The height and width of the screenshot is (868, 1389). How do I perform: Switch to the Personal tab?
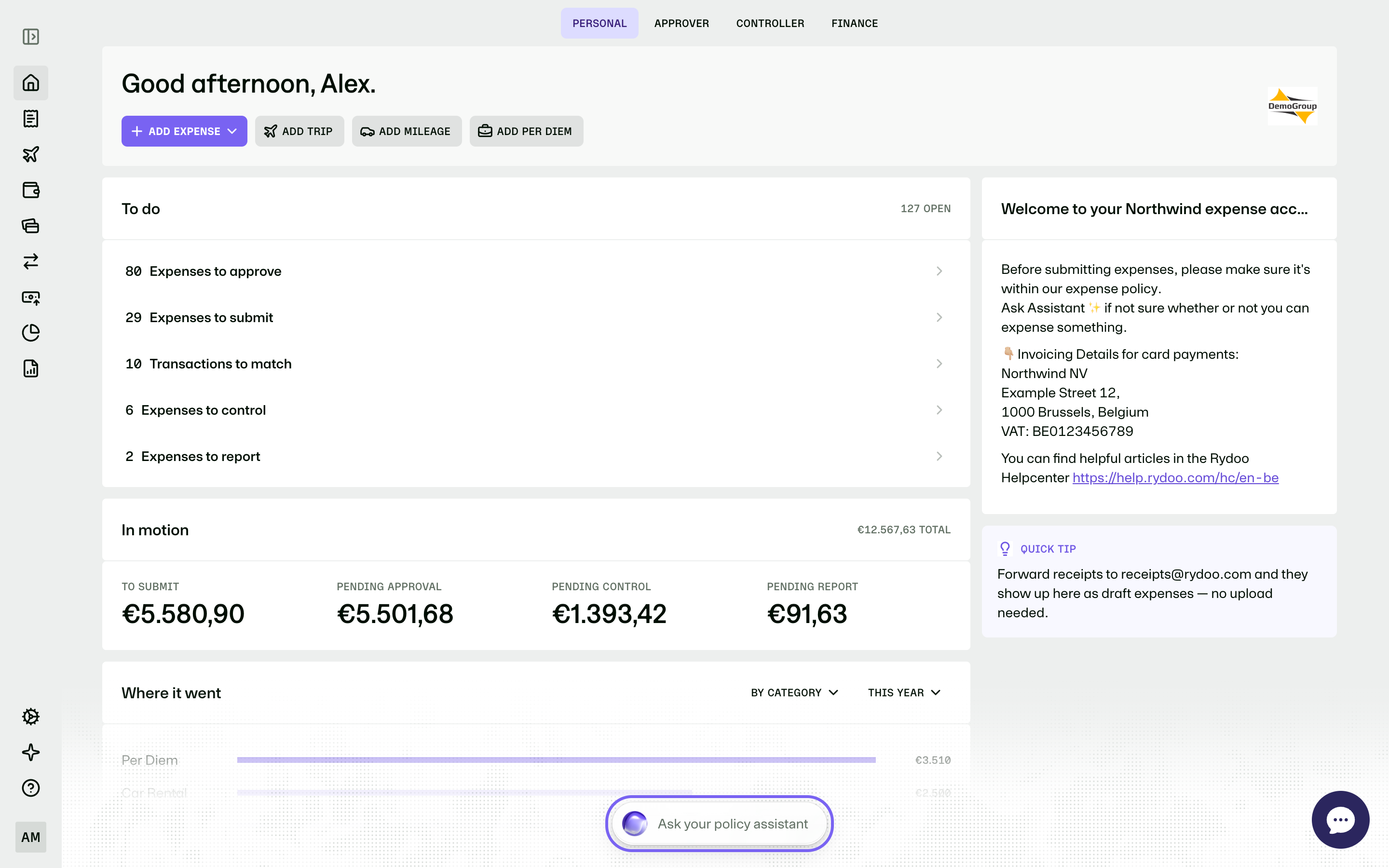coord(599,24)
